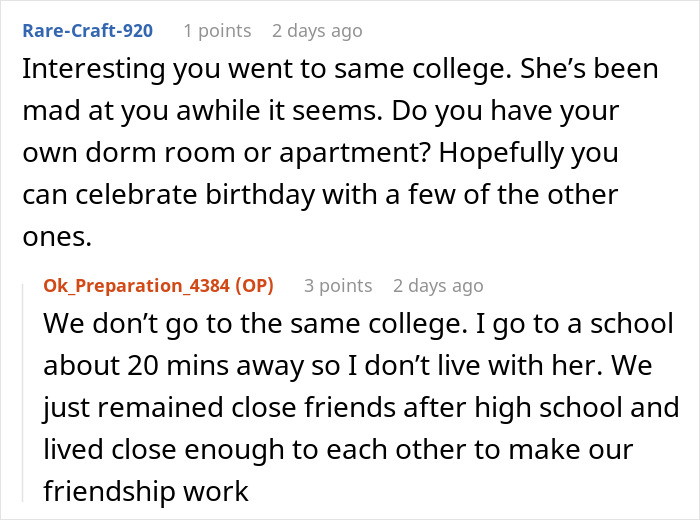Screen dimensions: 700x520
Task: Click the "1 points" score label
Action: tap(215, 30)
